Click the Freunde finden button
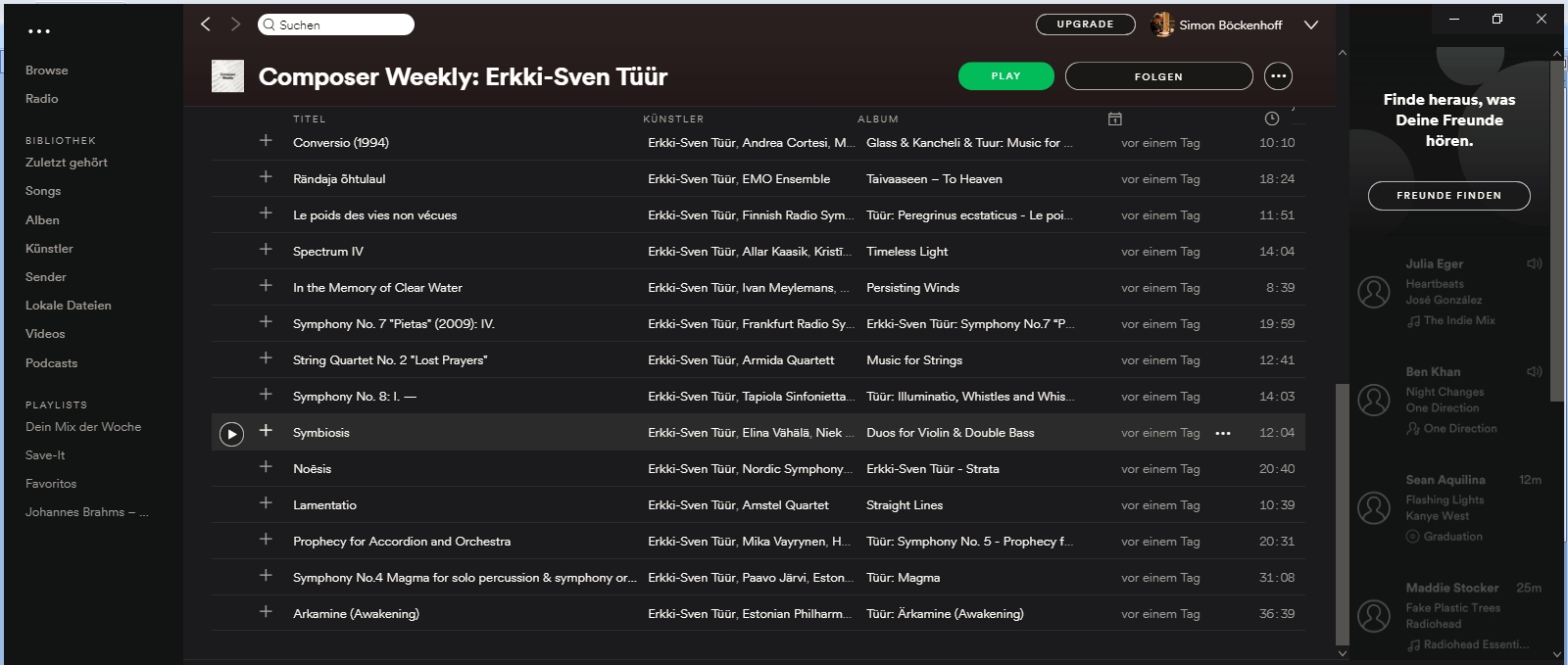 (x=1448, y=196)
